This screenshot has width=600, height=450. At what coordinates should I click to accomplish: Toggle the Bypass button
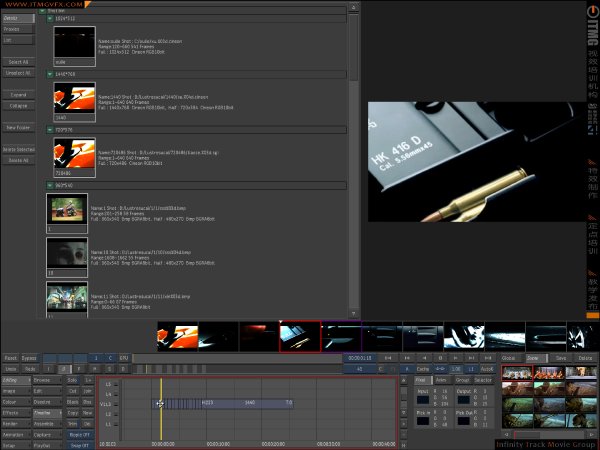[x=29, y=358]
